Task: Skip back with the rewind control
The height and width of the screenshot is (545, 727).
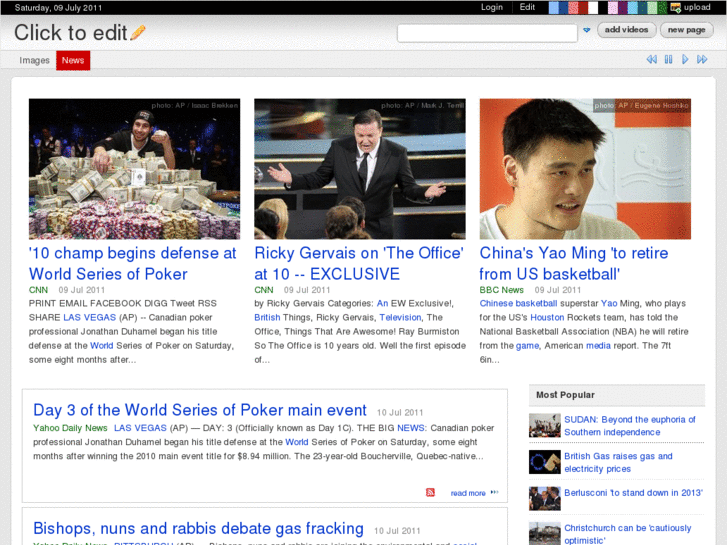Action: 651,60
